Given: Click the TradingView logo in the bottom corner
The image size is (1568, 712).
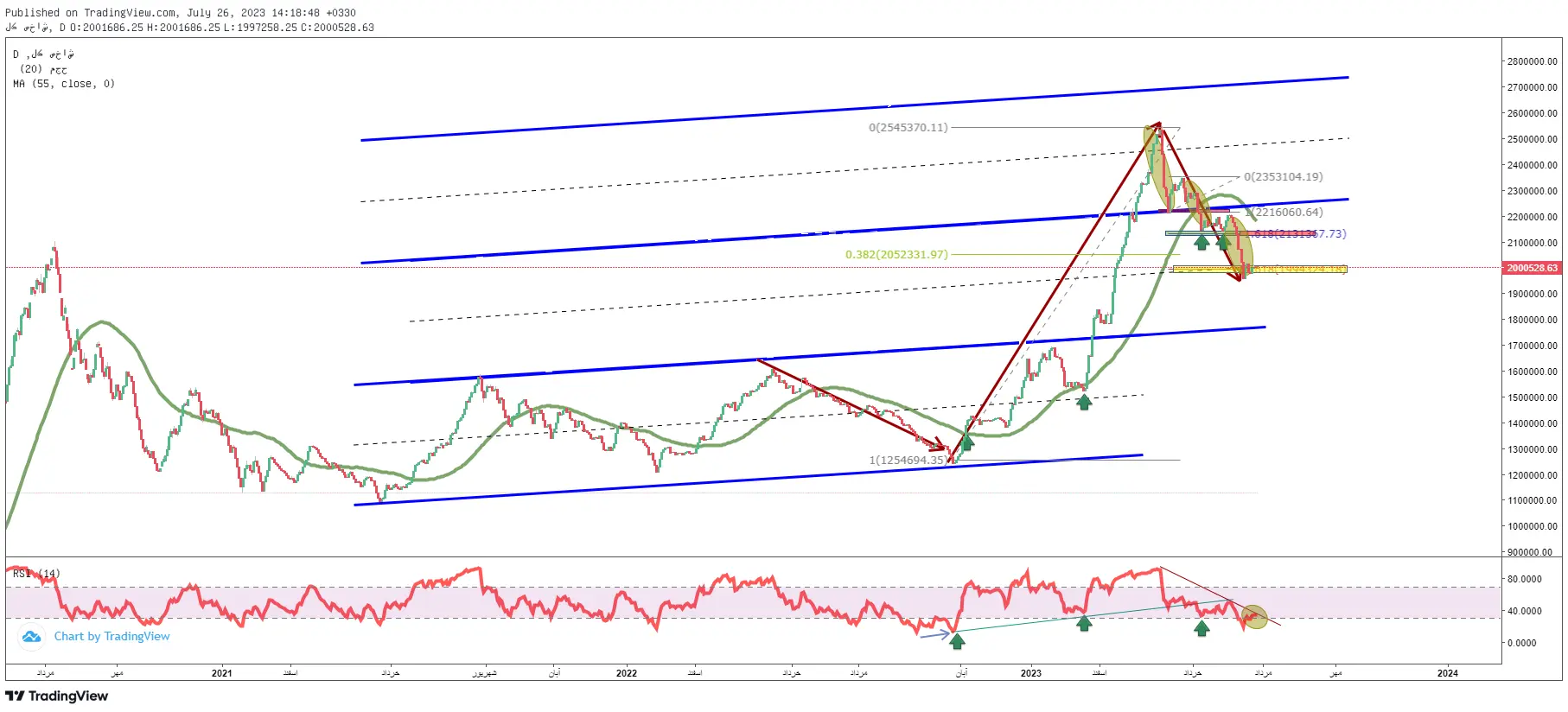Looking at the screenshot, I should pos(57,696).
